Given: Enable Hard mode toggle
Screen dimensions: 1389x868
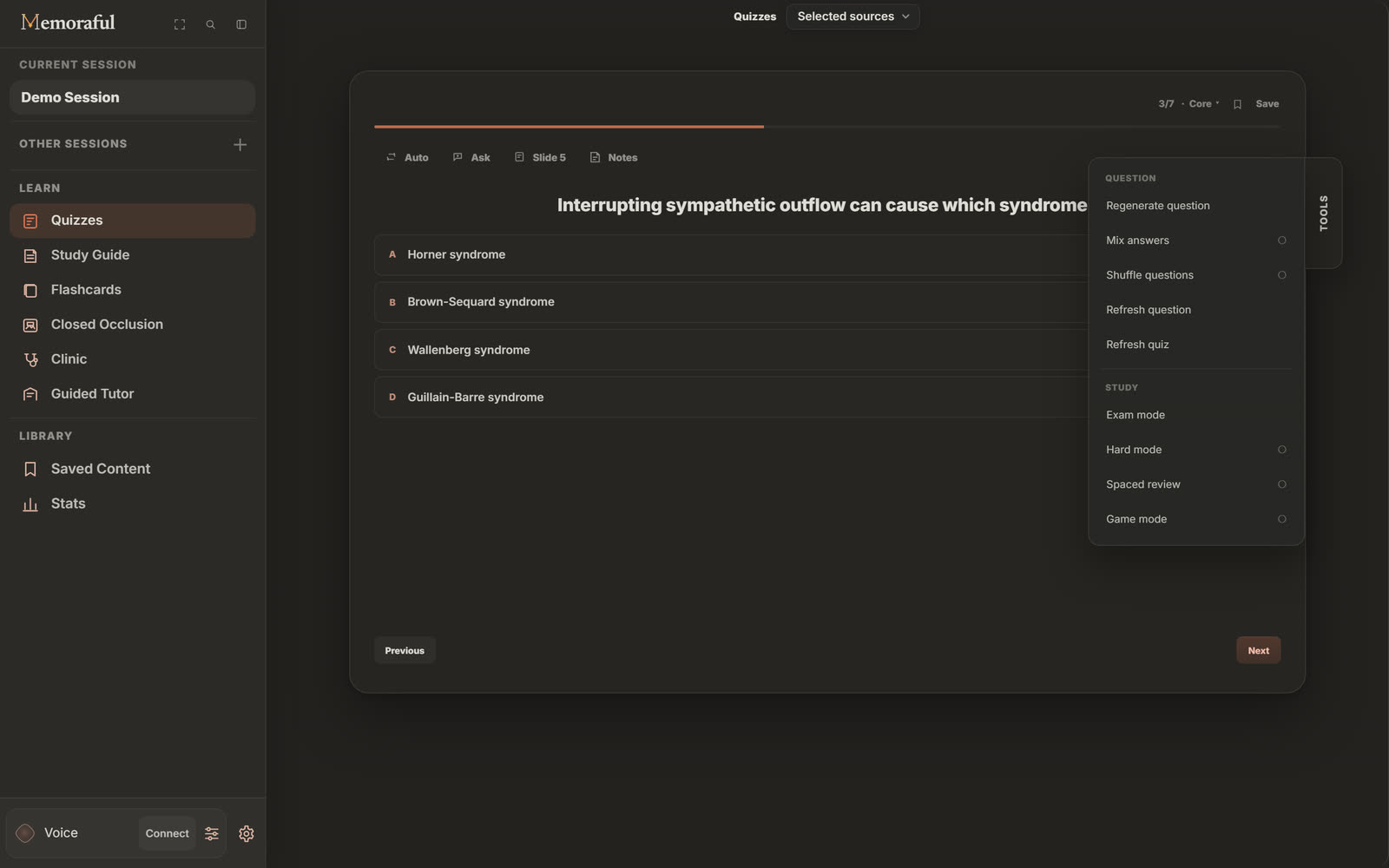Looking at the screenshot, I should (x=1281, y=450).
